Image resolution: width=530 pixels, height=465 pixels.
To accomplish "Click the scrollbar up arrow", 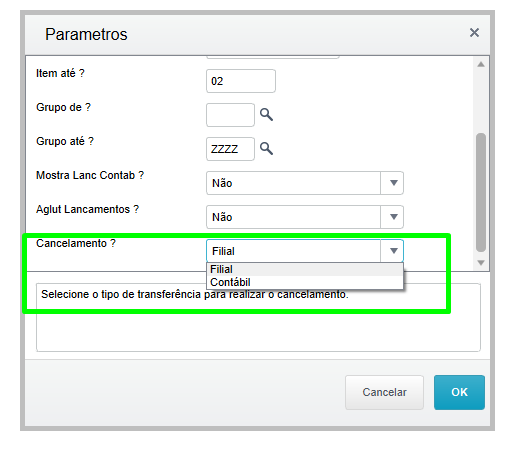I will (481, 64).
